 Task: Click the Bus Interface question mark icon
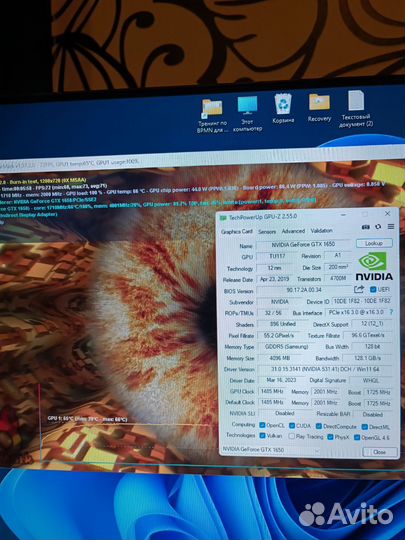(391, 312)
